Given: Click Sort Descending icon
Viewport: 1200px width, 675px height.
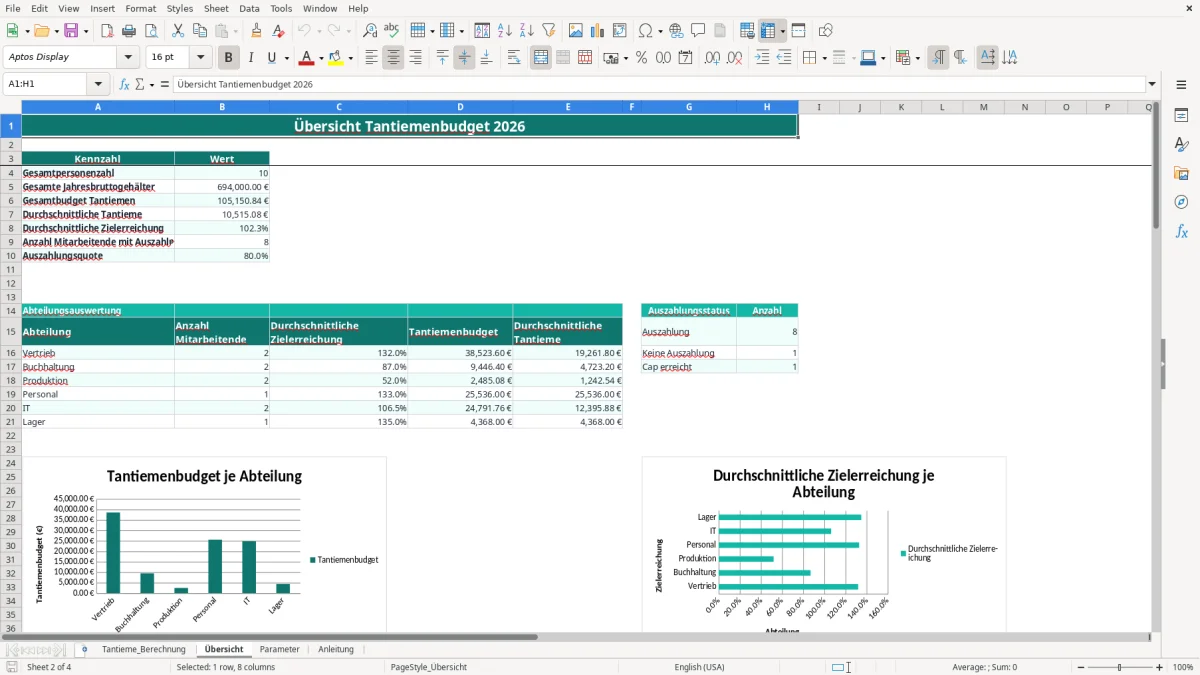Looking at the screenshot, I should pyautogui.click(x=527, y=31).
